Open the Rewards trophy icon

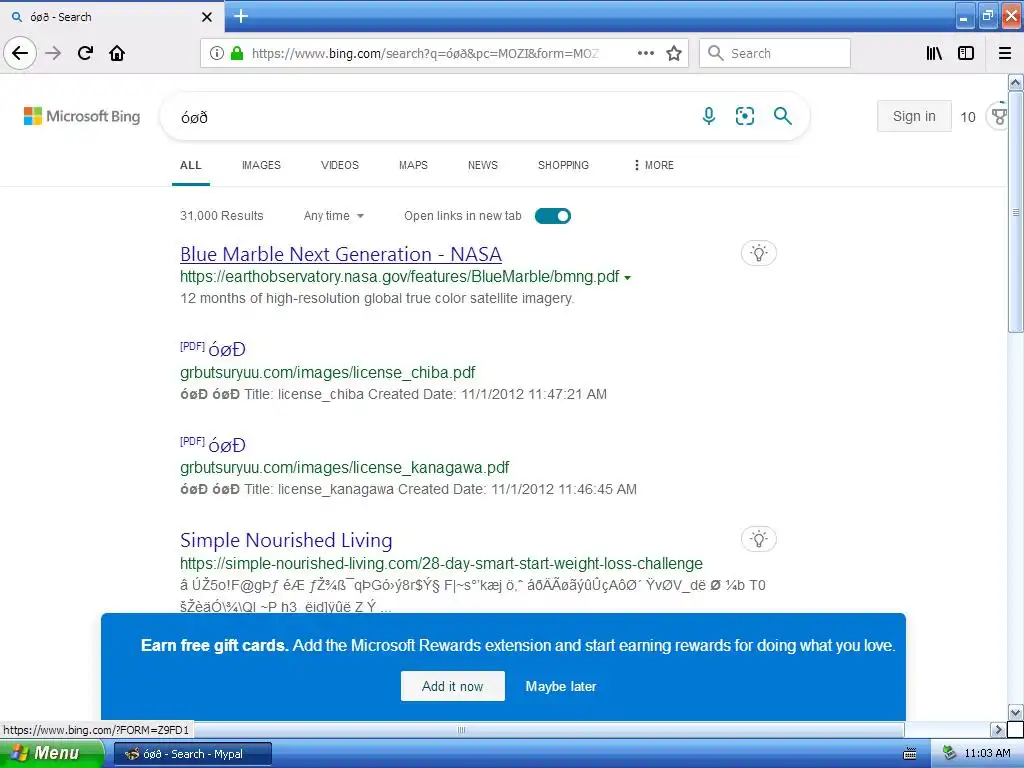point(999,116)
